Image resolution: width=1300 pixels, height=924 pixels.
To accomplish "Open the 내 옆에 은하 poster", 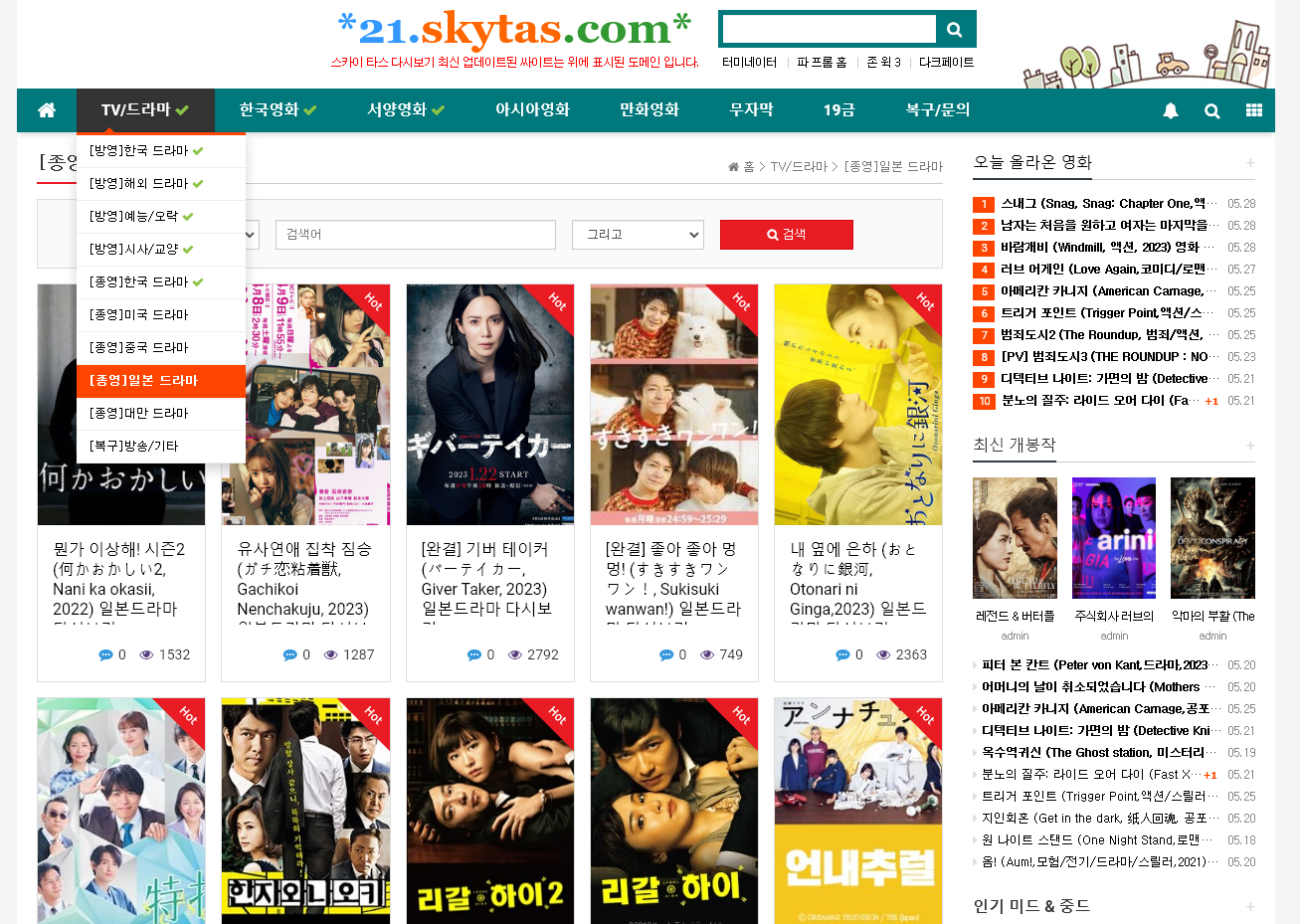I will (858, 405).
